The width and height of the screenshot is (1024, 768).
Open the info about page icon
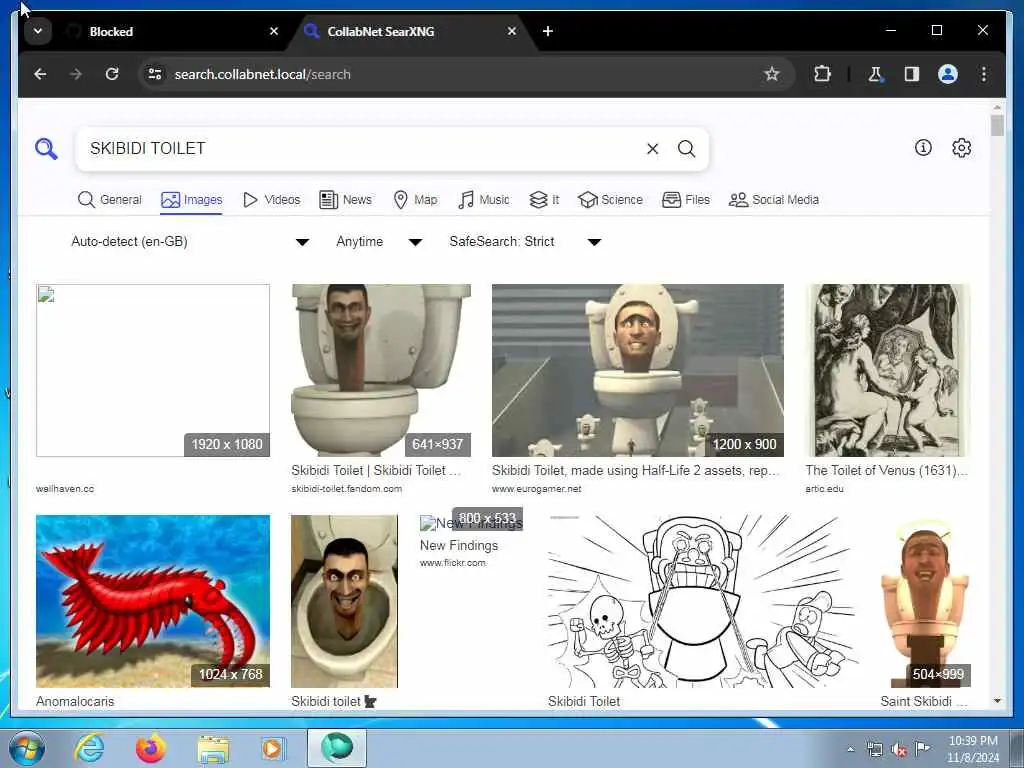[x=923, y=148]
